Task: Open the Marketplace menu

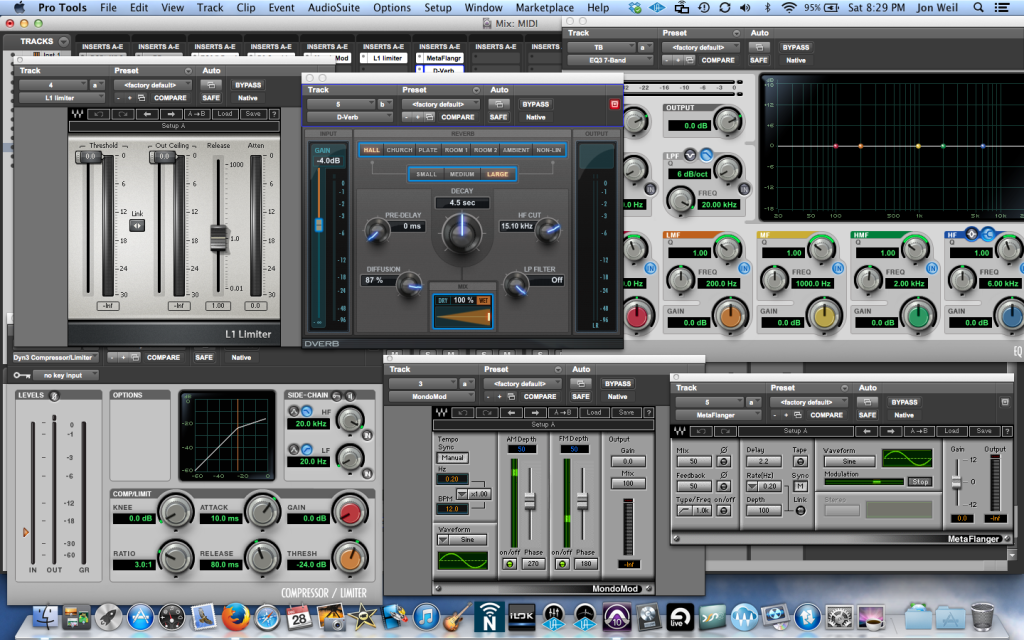Action: 545,8
